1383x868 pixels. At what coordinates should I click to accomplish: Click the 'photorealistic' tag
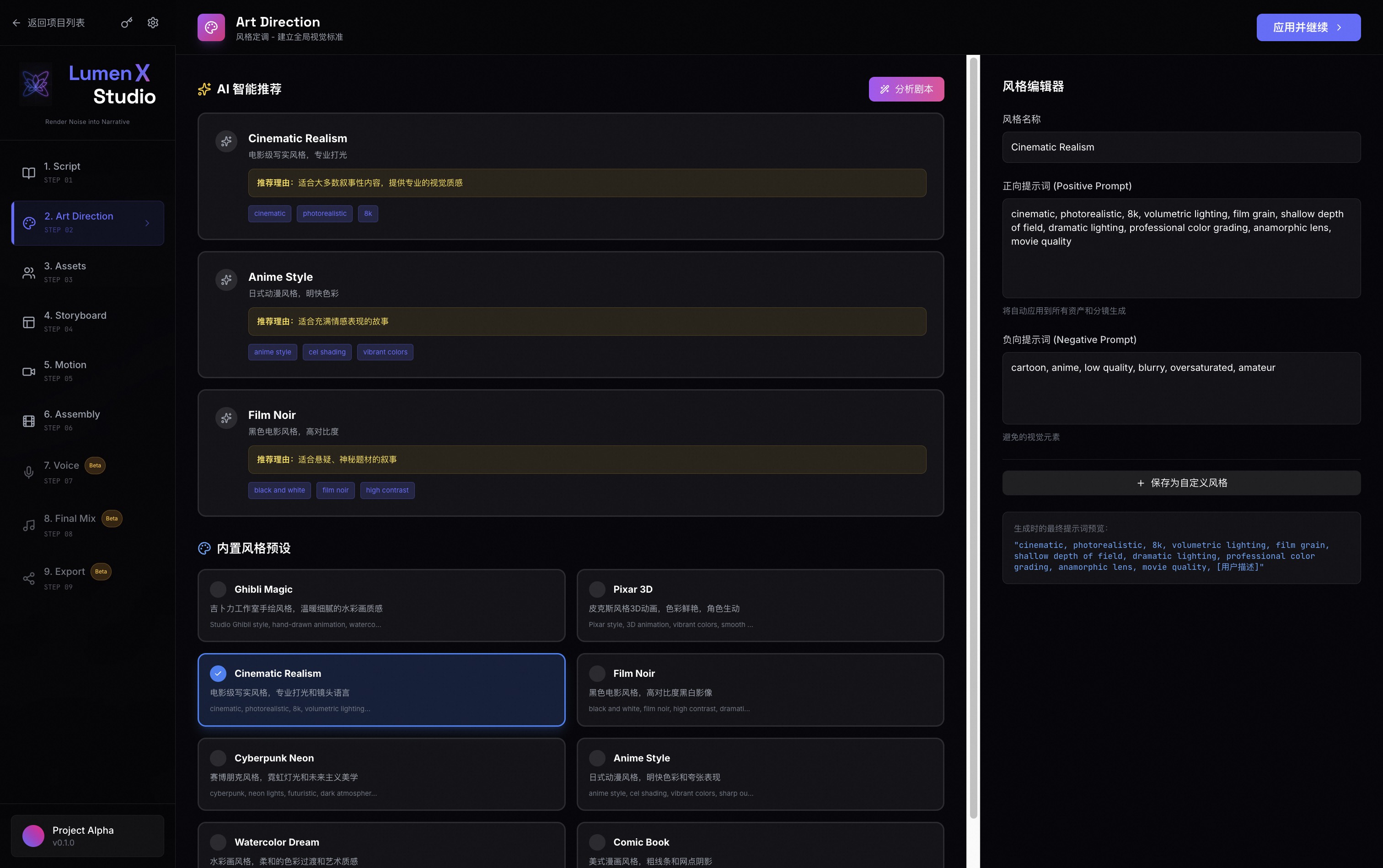click(x=324, y=214)
